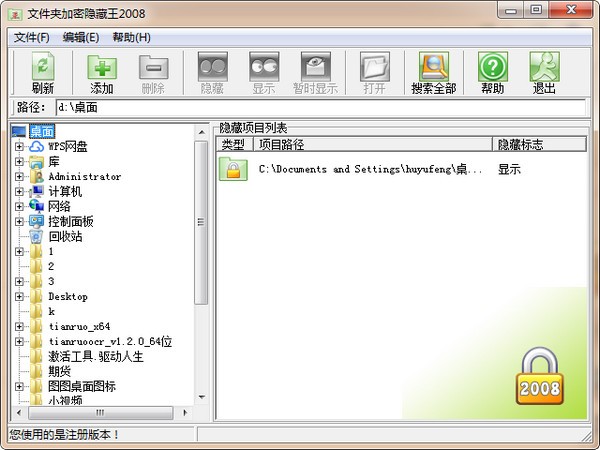Click the 项目路径 column header
This screenshot has height=450, width=600.
370,144
